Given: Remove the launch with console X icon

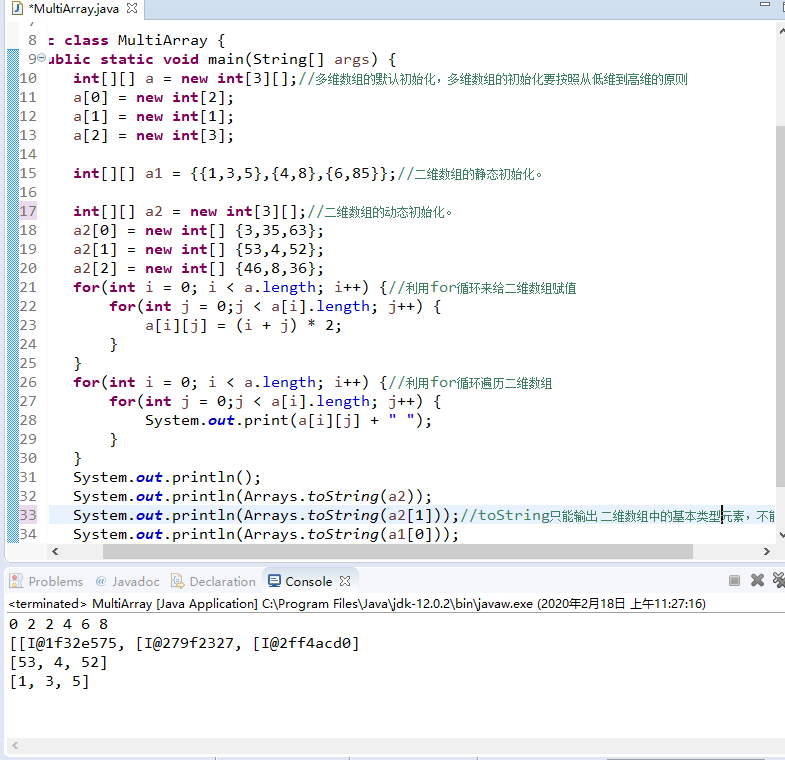Looking at the screenshot, I should pyautogui.click(x=757, y=580).
